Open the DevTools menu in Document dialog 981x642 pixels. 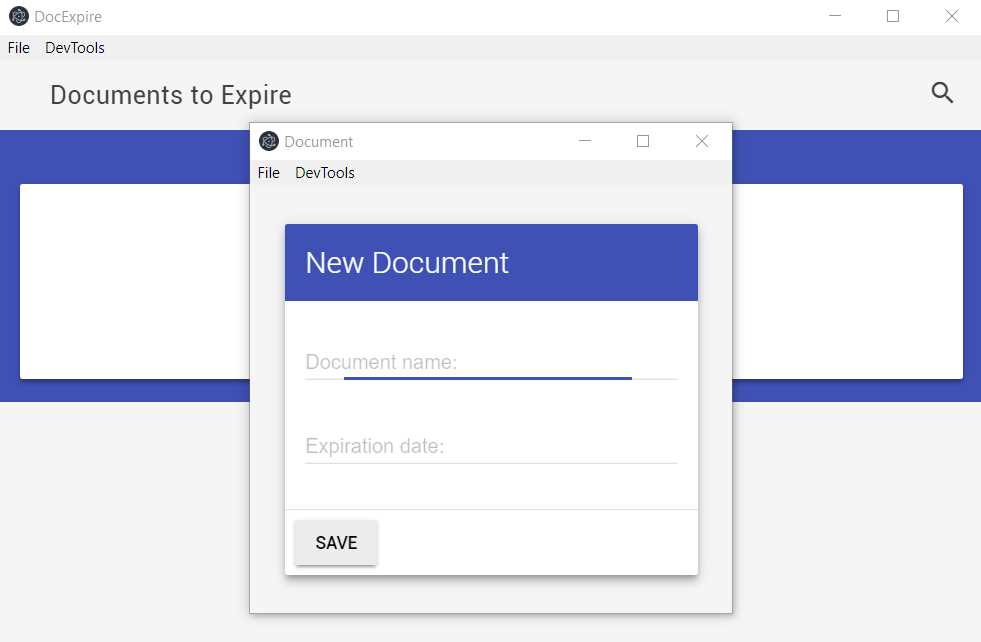pyautogui.click(x=324, y=172)
